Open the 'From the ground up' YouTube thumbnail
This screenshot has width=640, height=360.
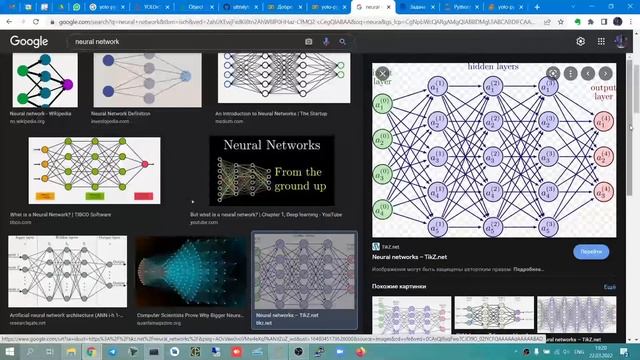tap(272, 171)
